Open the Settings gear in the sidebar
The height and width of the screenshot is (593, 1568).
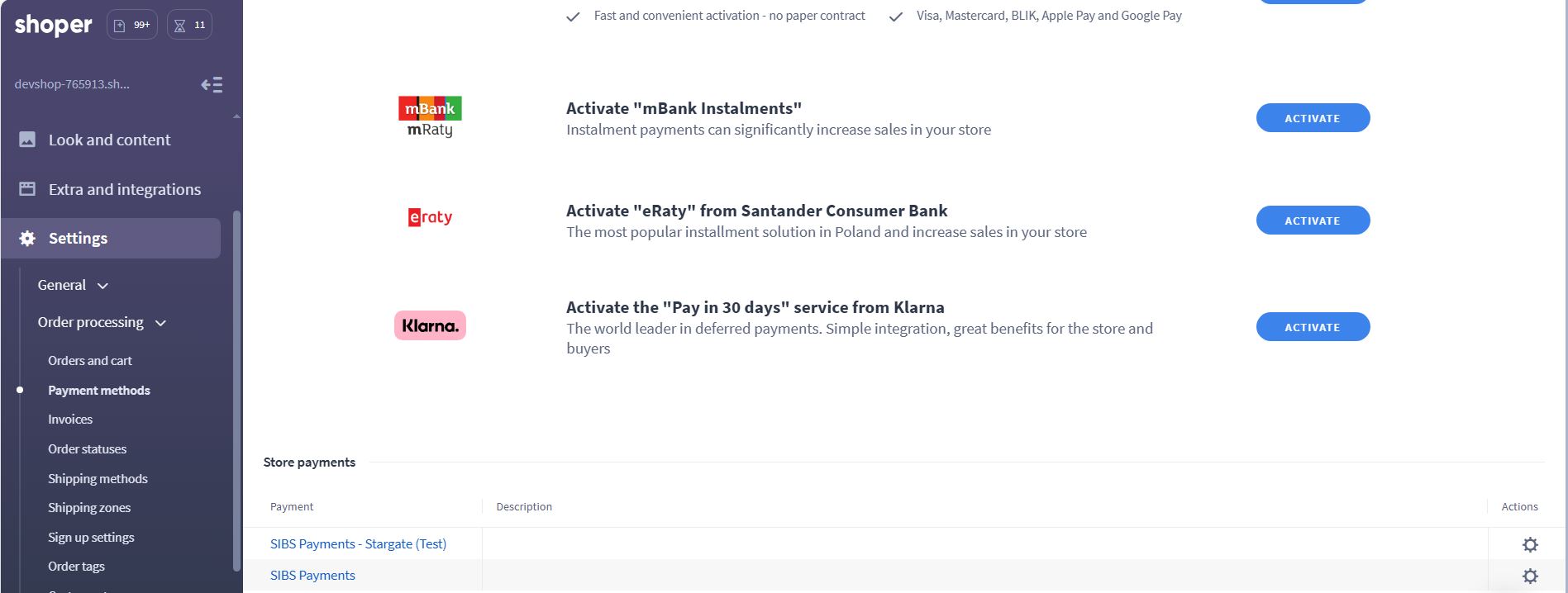pos(27,239)
